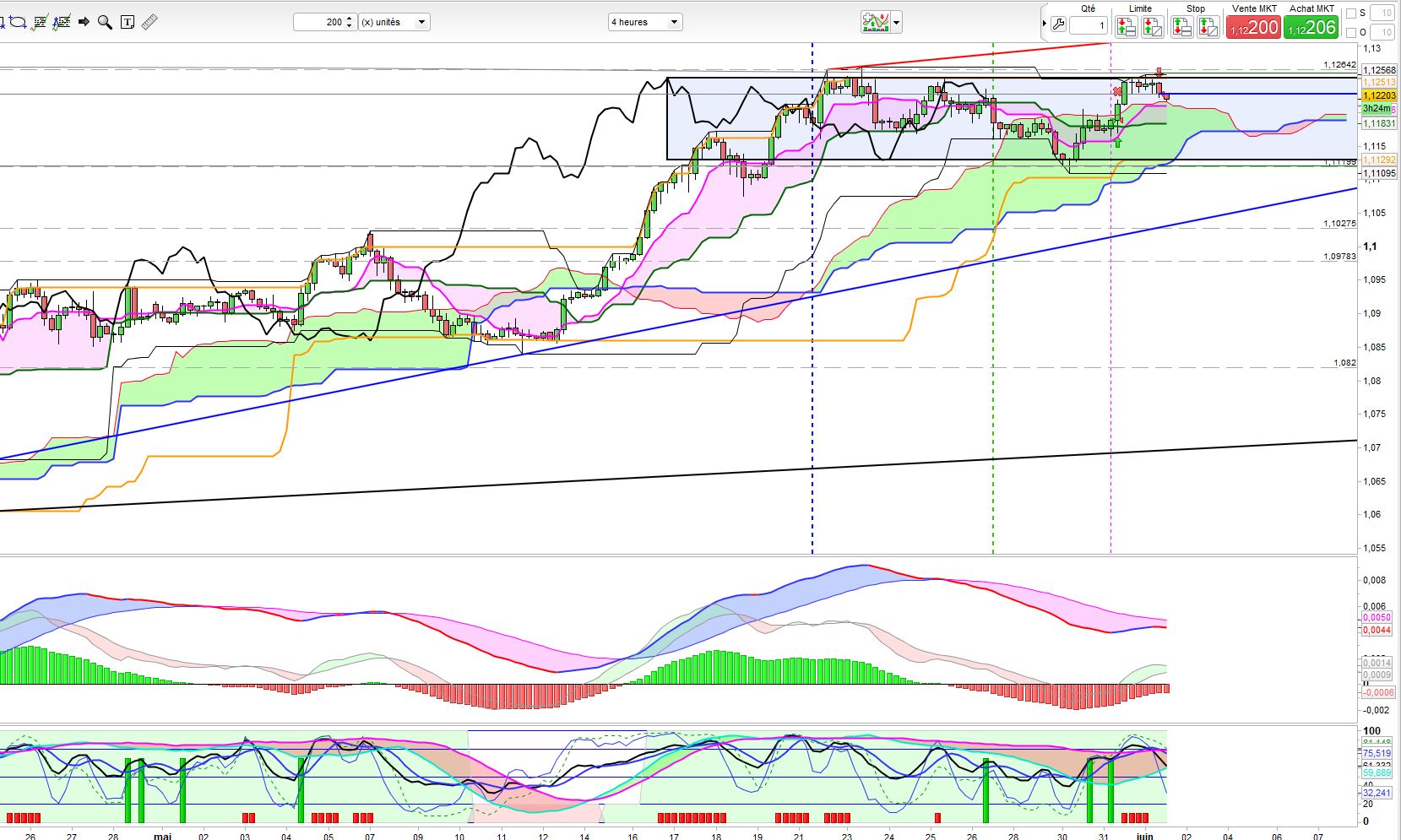Collapse the trading panel with the triangle arrow
1401x840 pixels.
tap(1045, 24)
